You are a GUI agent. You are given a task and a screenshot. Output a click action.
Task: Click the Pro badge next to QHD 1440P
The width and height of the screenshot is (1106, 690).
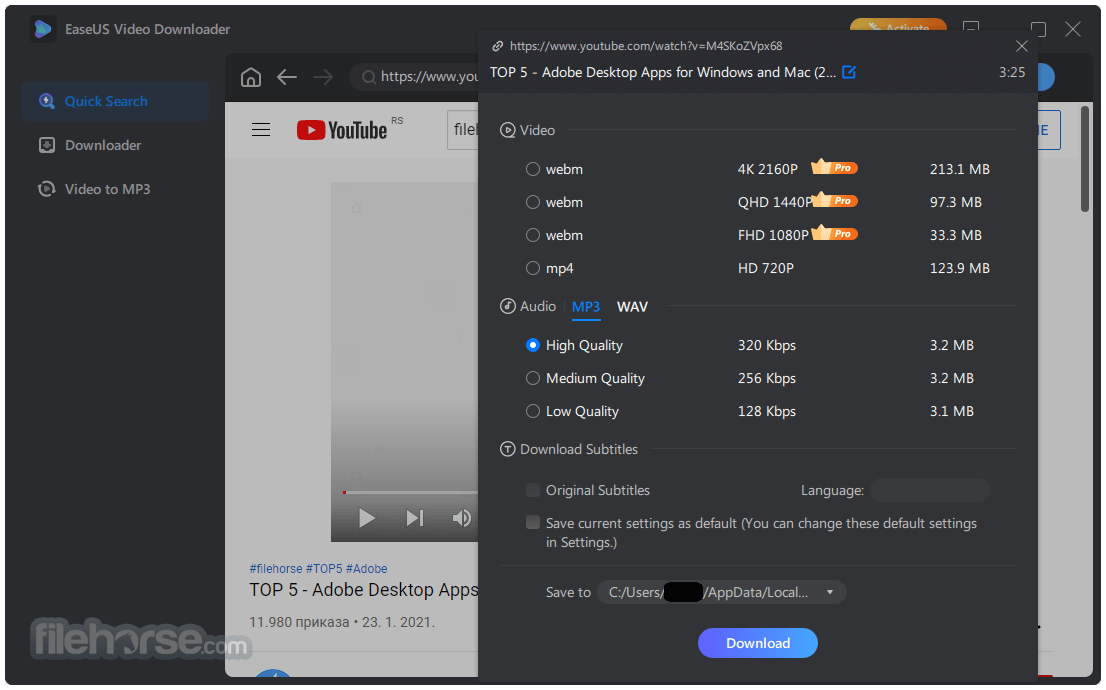pyautogui.click(x=835, y=200)
